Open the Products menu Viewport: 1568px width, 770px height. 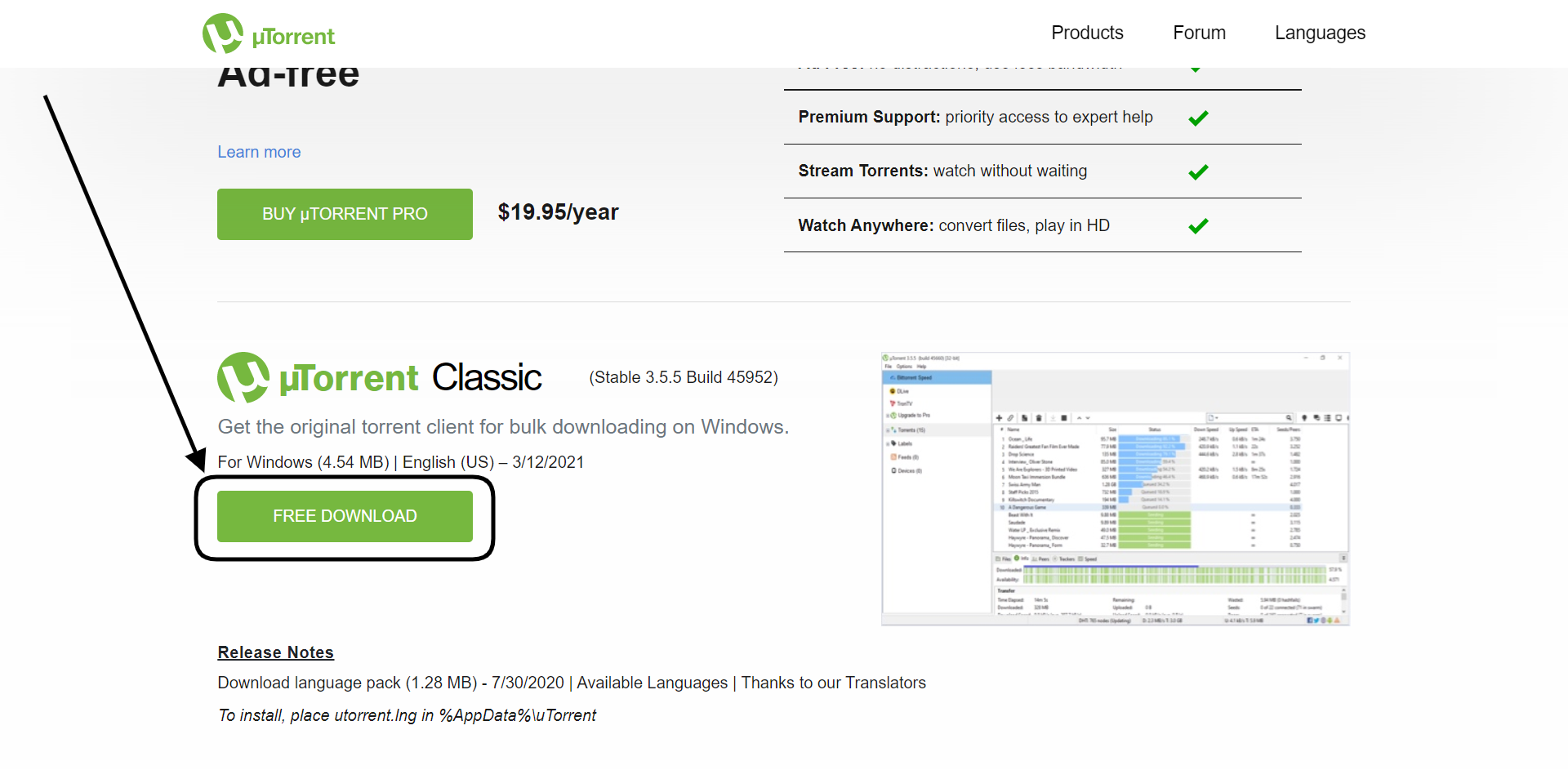coord(1087,33)
